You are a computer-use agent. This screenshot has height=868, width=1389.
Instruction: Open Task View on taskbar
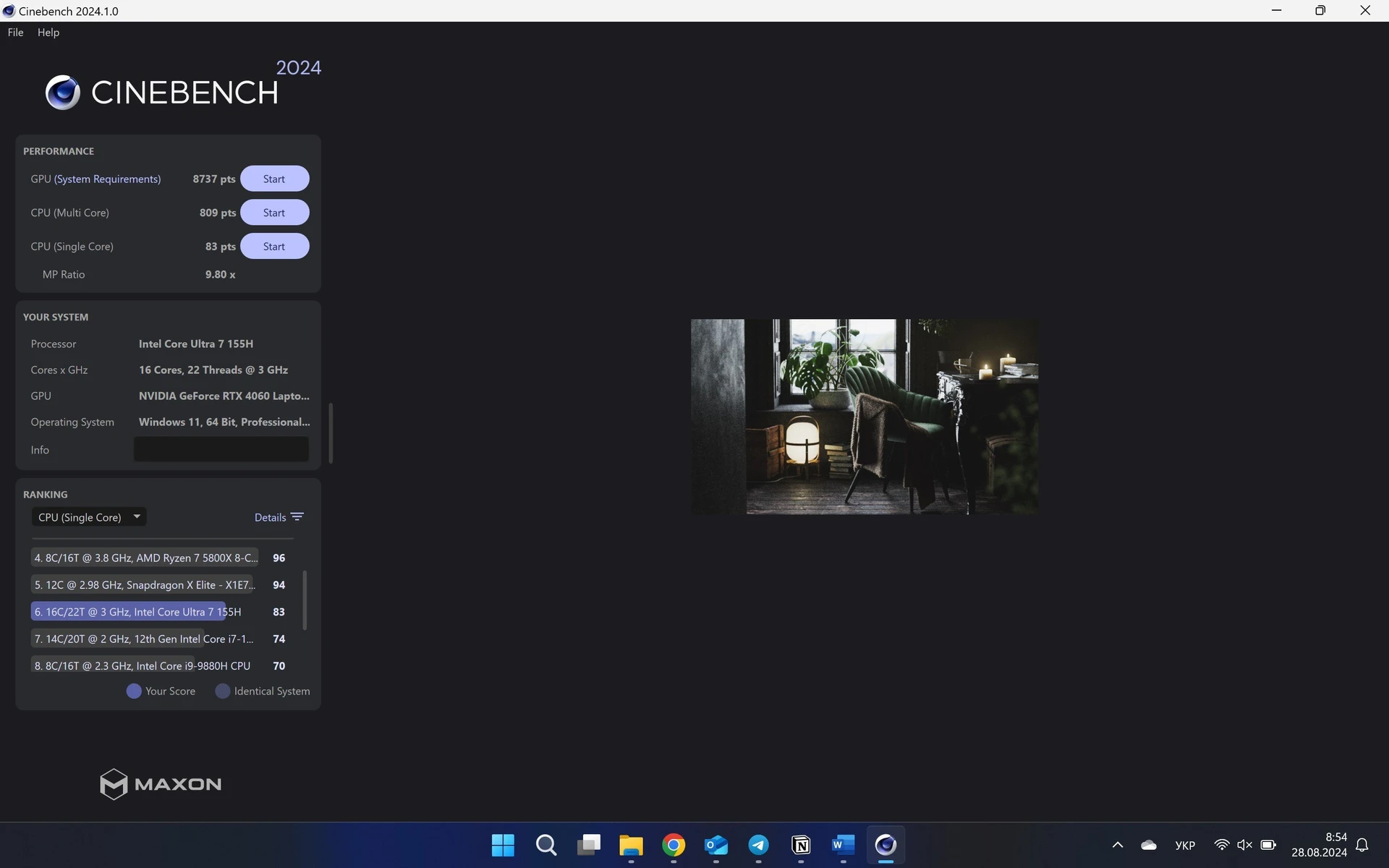point(589,845)
